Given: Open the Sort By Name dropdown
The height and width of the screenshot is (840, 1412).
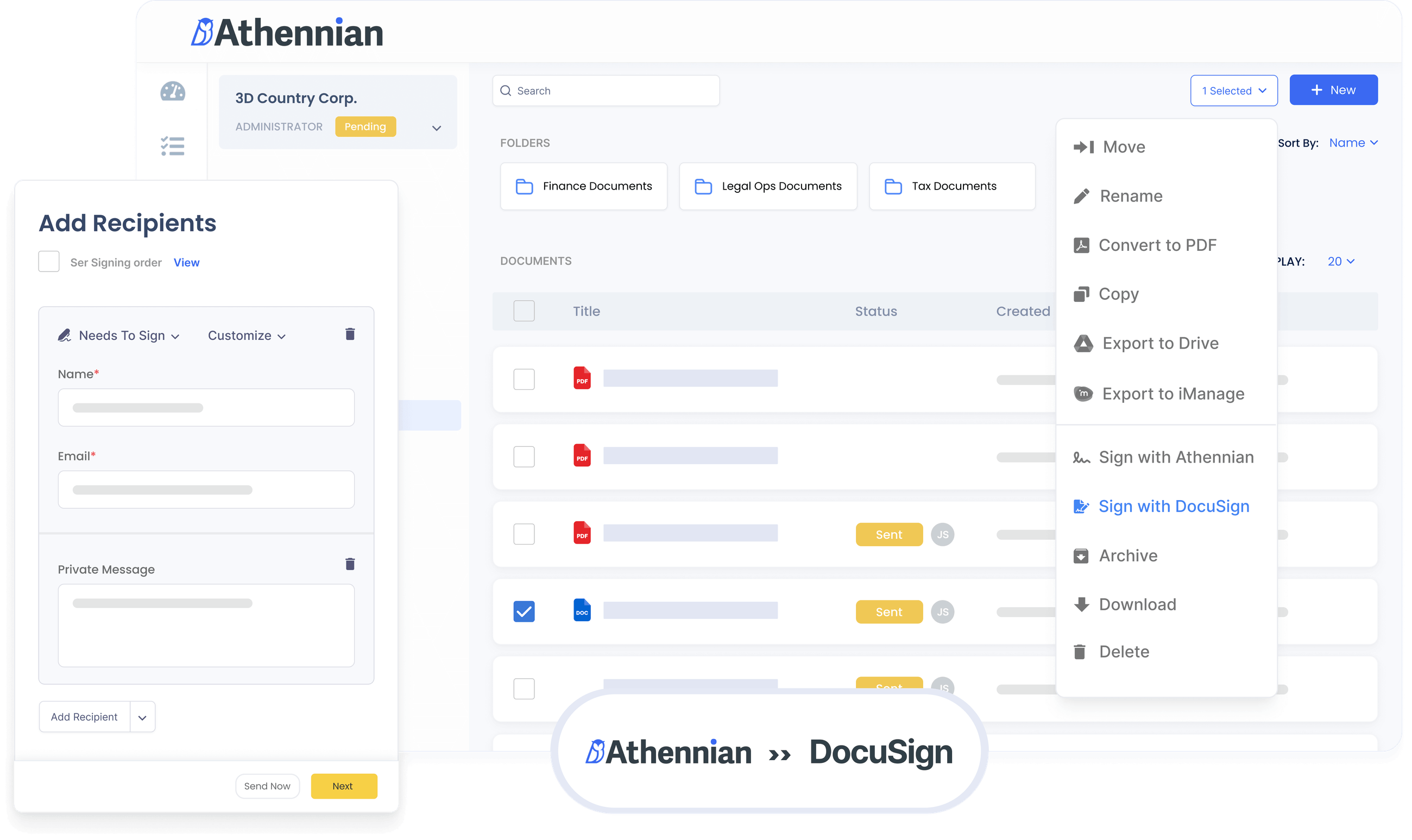Looking at the screenshot, I should coord(1354,143).
